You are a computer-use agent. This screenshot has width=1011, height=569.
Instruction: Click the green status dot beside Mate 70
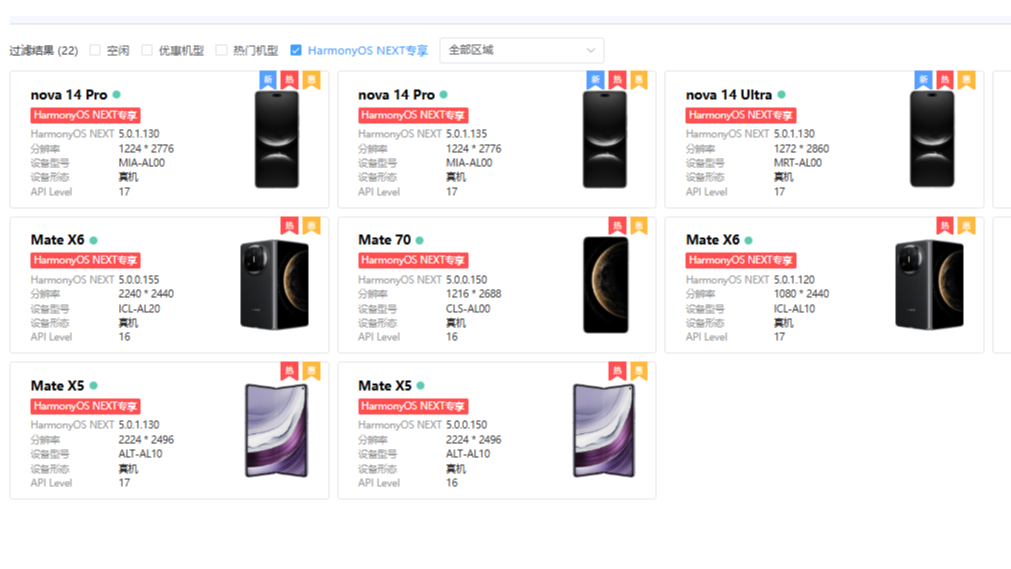click(420, 240)
